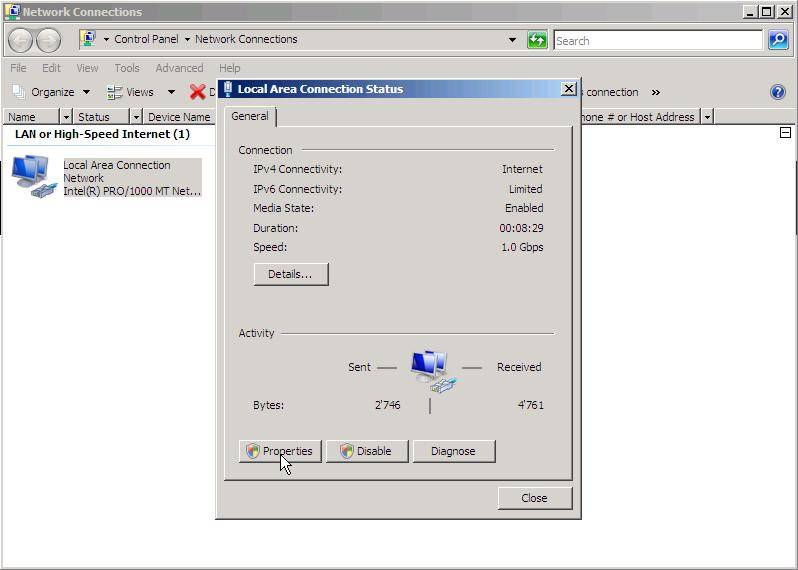This screenshot has width=798, height=570.
Task: Open the Advanced menu
Action: (179, 68)
